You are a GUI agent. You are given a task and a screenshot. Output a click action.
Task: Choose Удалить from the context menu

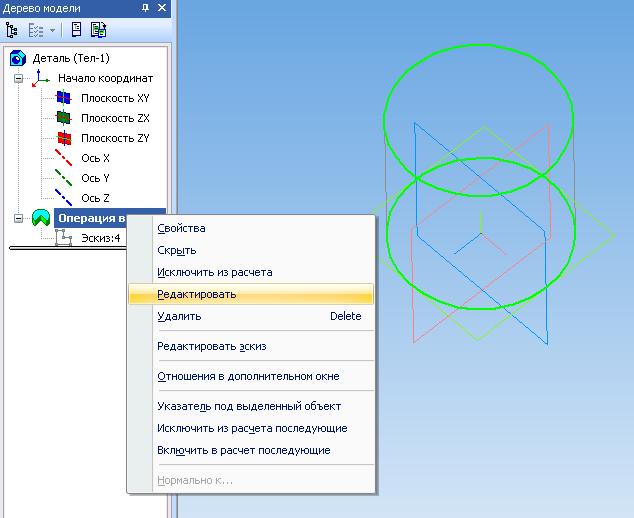pyautogui.click(x=251, y=316)
